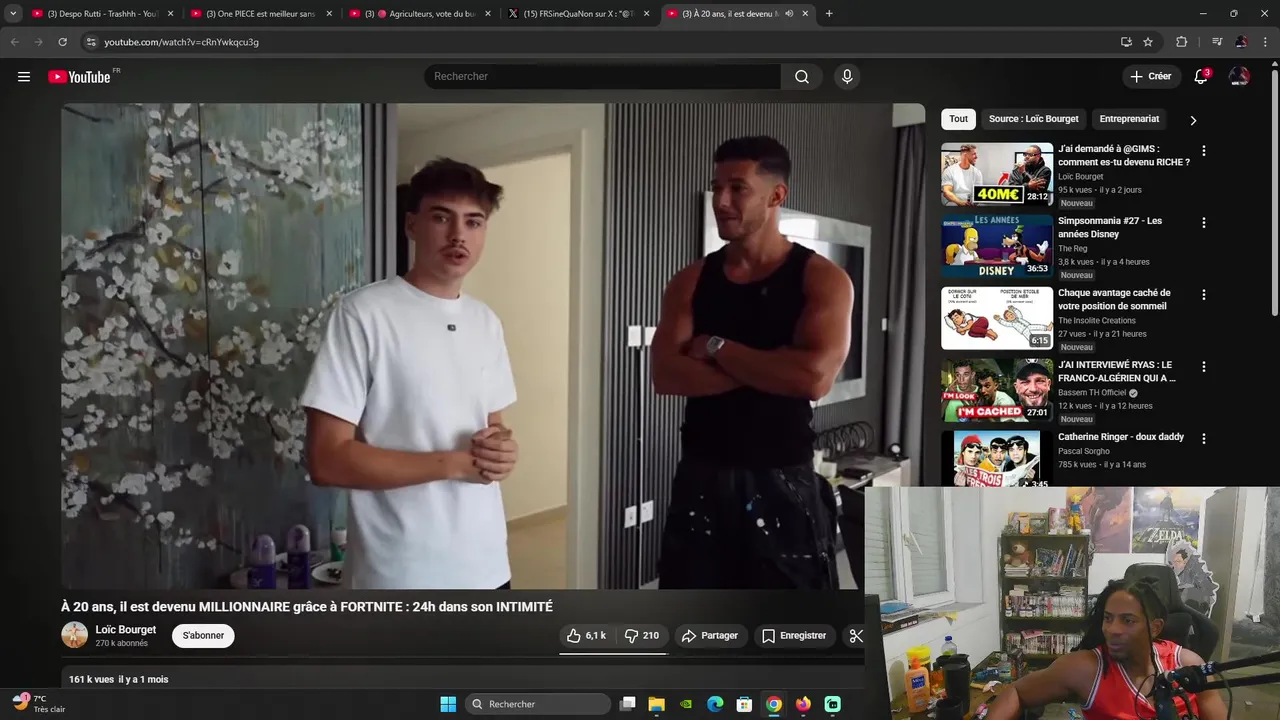Open the YouTube guide hamburger menu
This screenshot has width=1280, height=720.
[24, 77]
